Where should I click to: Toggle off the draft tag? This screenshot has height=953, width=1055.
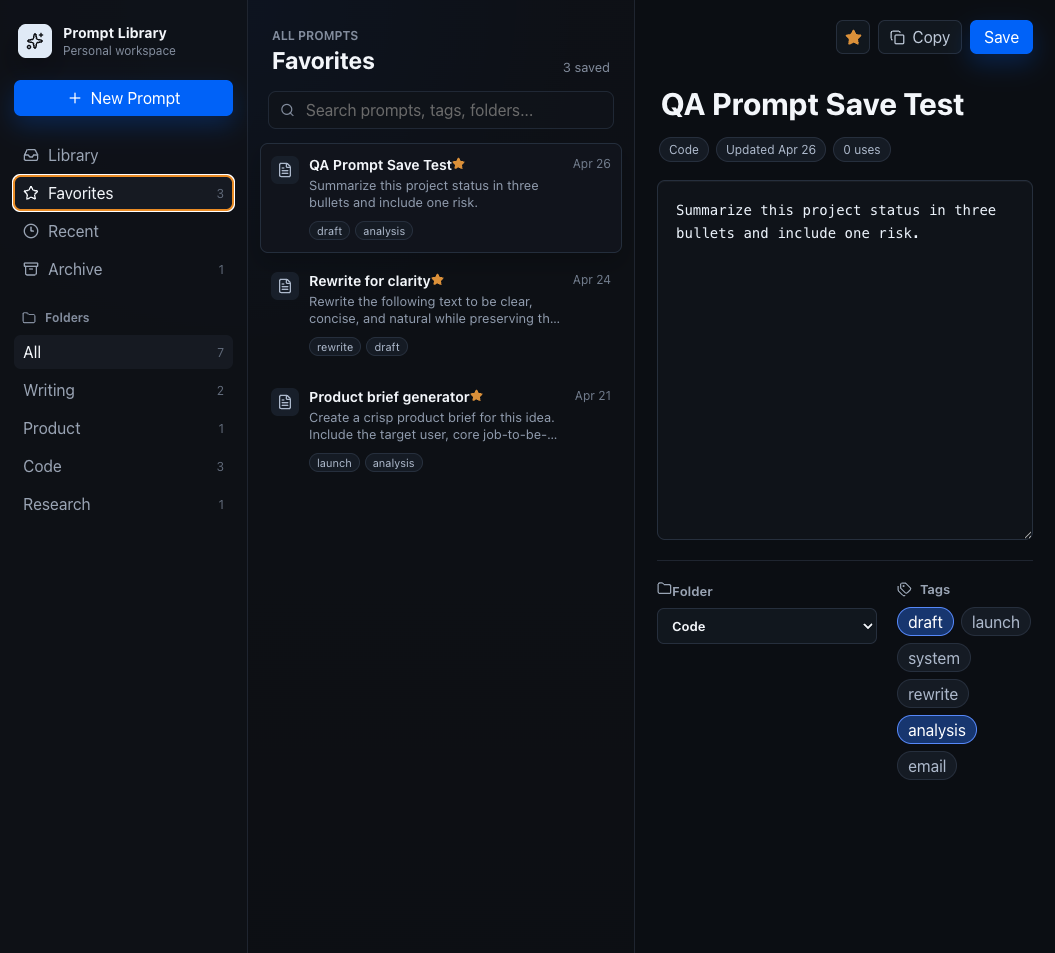[x=925, y=622]
